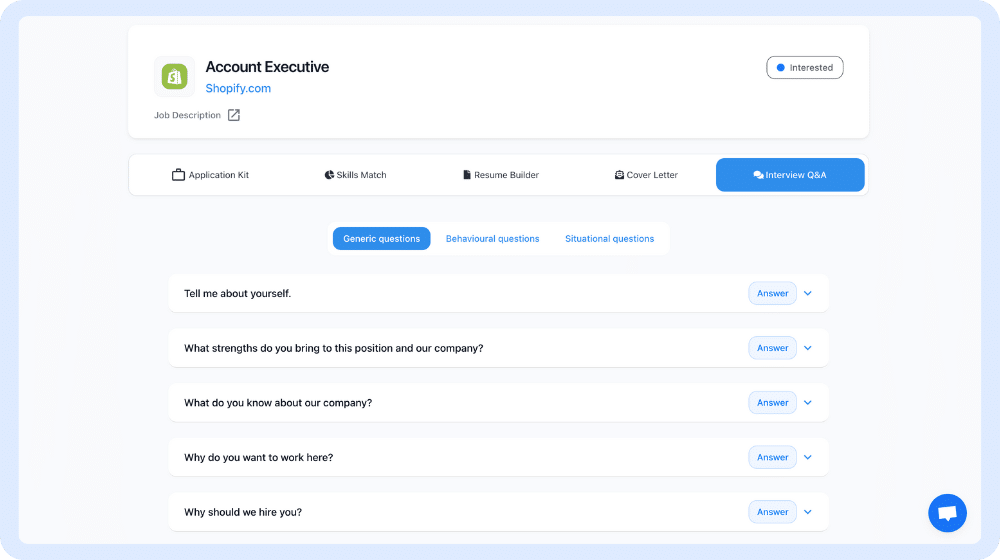Expand the "Tell me about yourself" question
The height and width of the screenshot is (560, 1000).
tap(808, 294)
